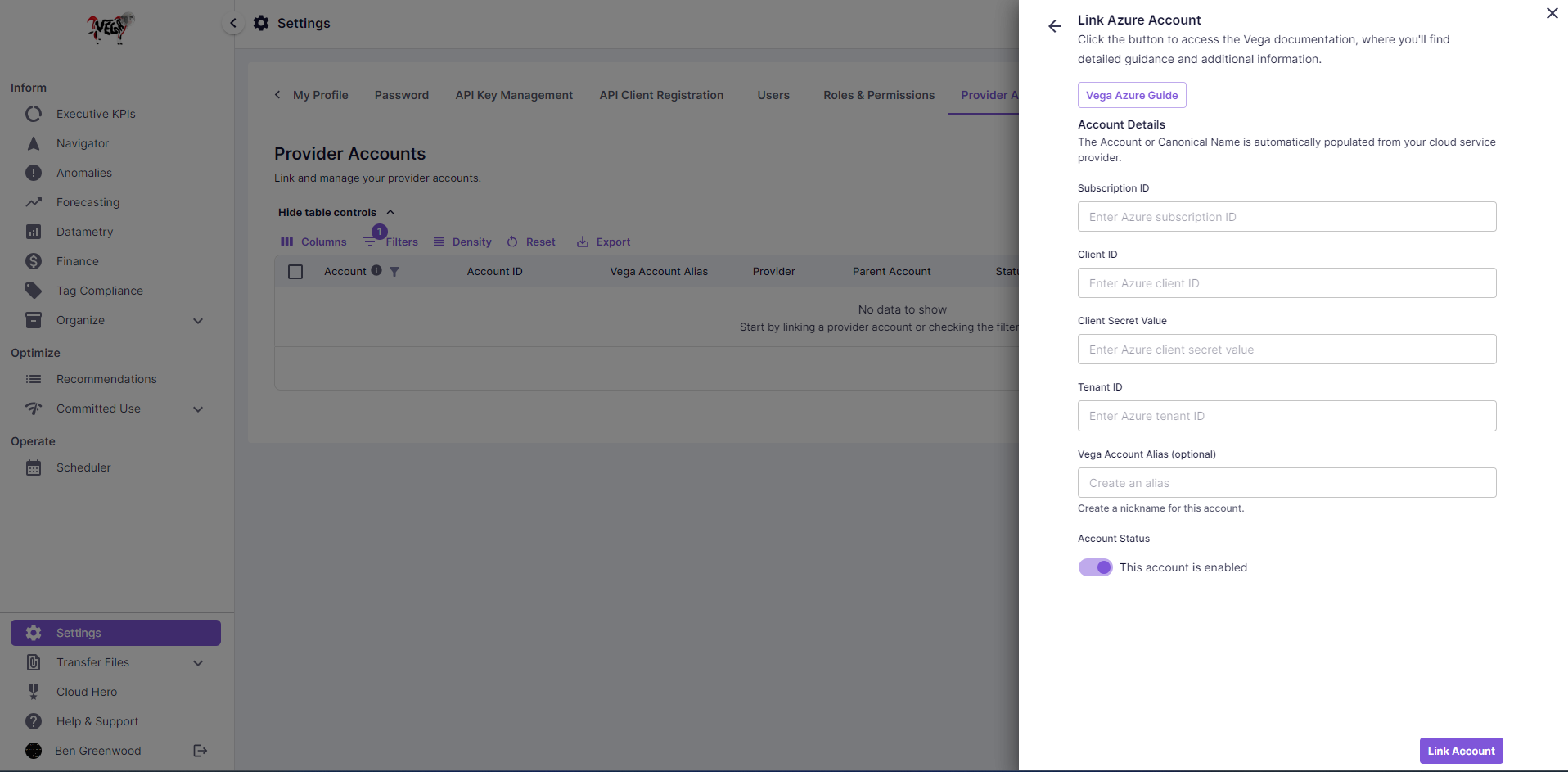Focus the Client Secret Value field

(x=1286, y=350)
